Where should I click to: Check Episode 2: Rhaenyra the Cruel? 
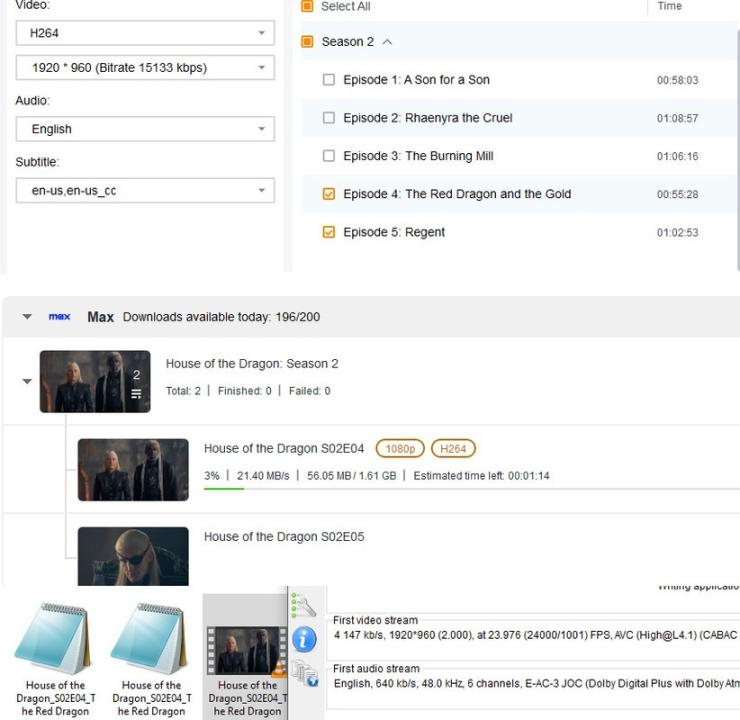(x=329, y=118)
